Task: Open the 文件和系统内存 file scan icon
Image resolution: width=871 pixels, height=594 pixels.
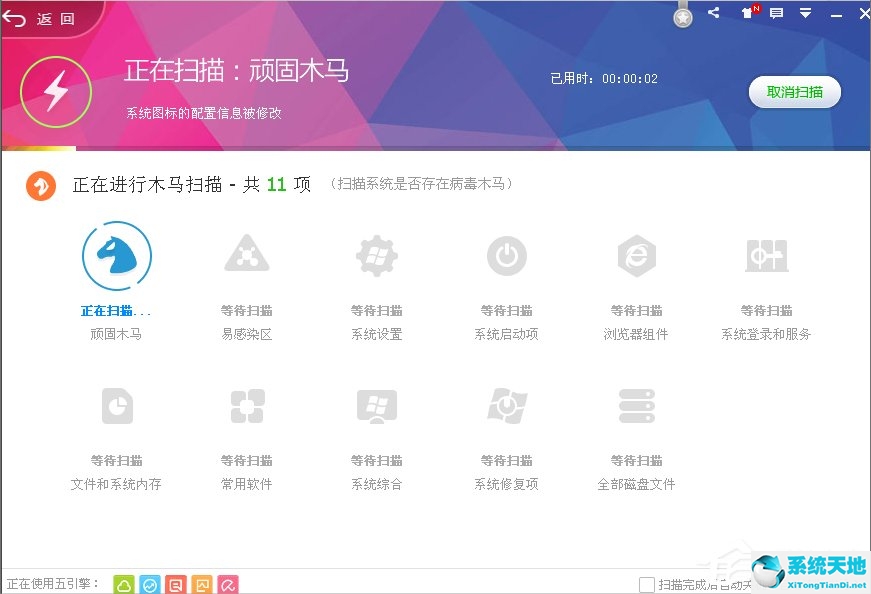Action: pyautogui.click(x=118, y=405)
